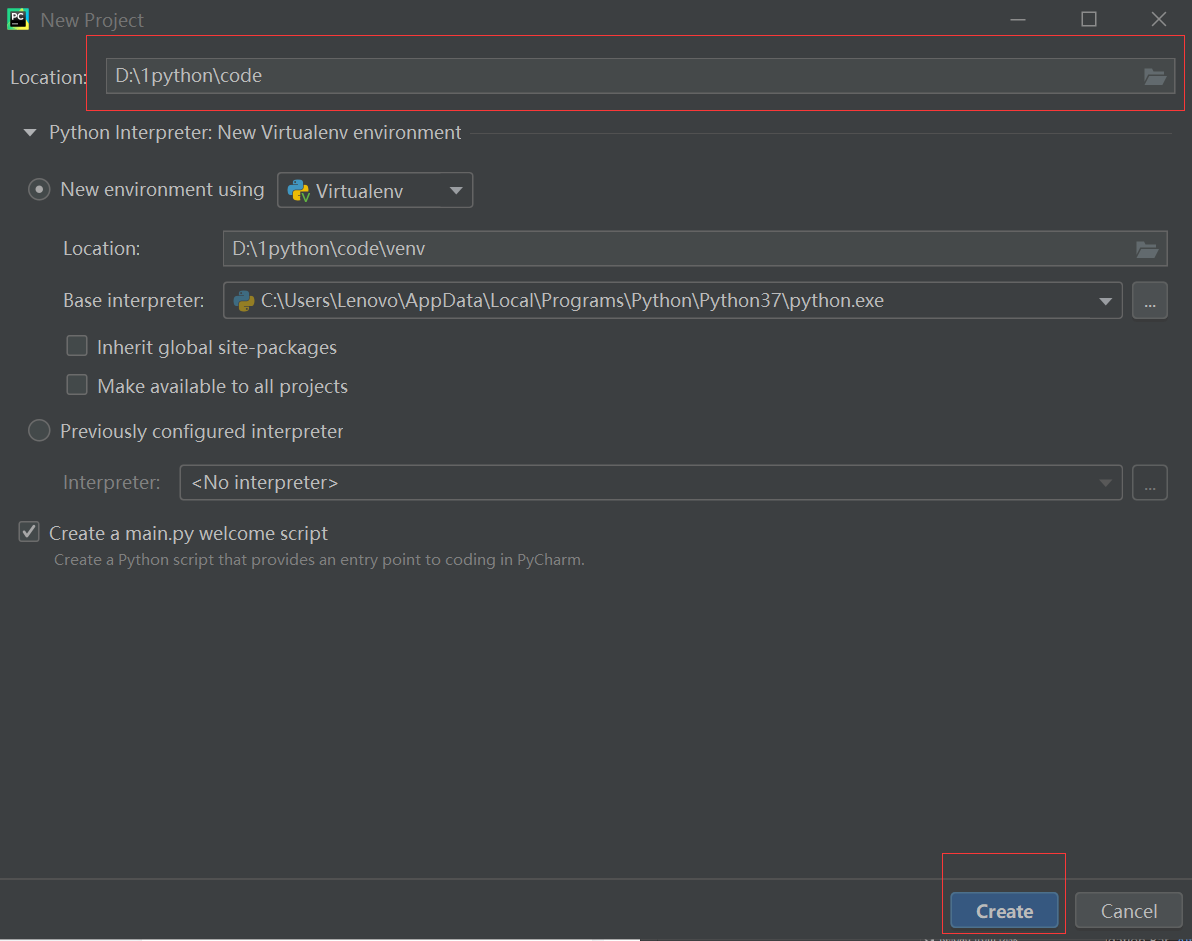Collapse the Python Interpreter section triangle
The width and height of the screenshot is (1192, 941).
(x=30, y=132)
